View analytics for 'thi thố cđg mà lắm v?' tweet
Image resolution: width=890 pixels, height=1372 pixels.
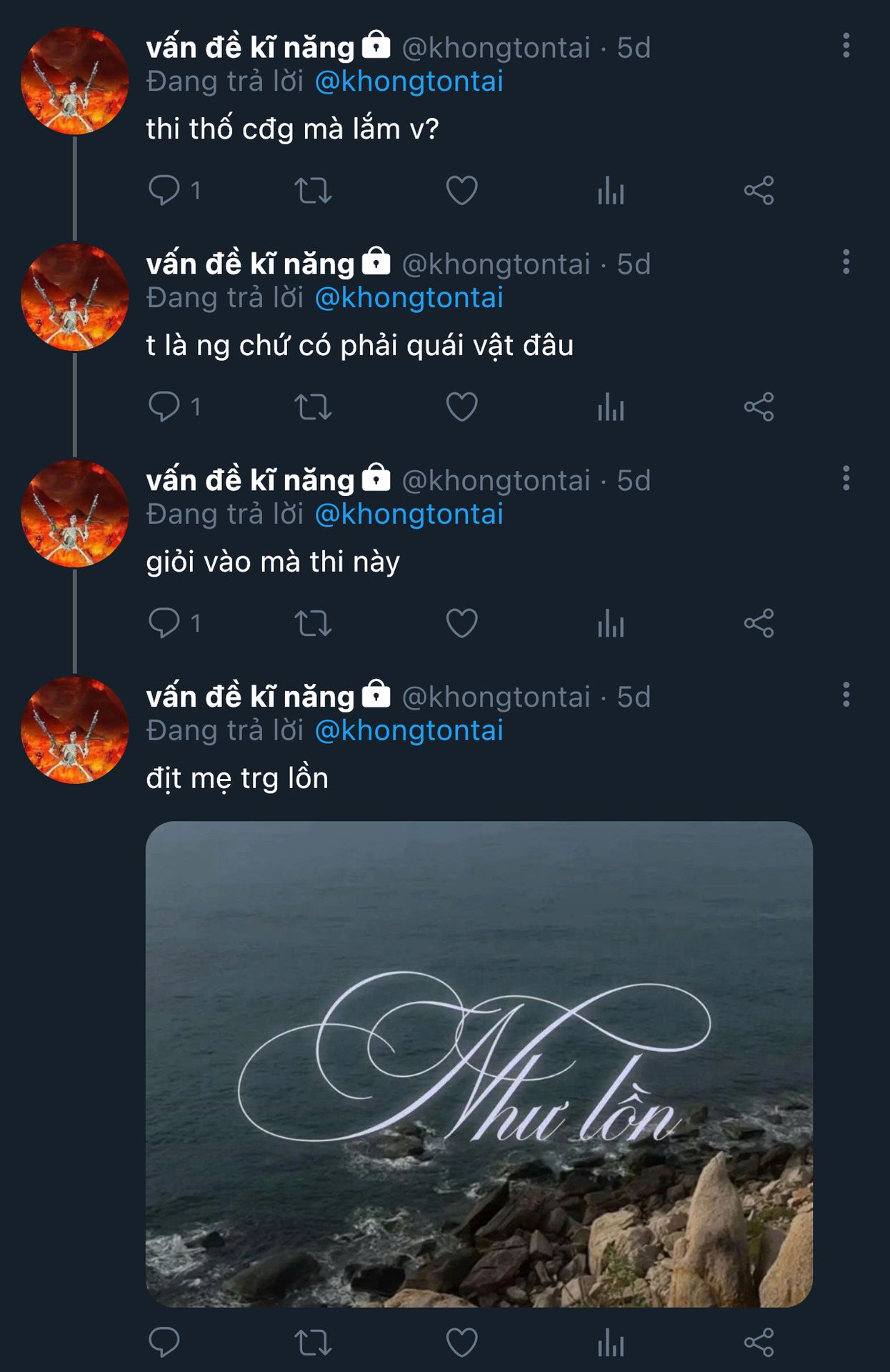pyautogui.click(x=611, y=191)
